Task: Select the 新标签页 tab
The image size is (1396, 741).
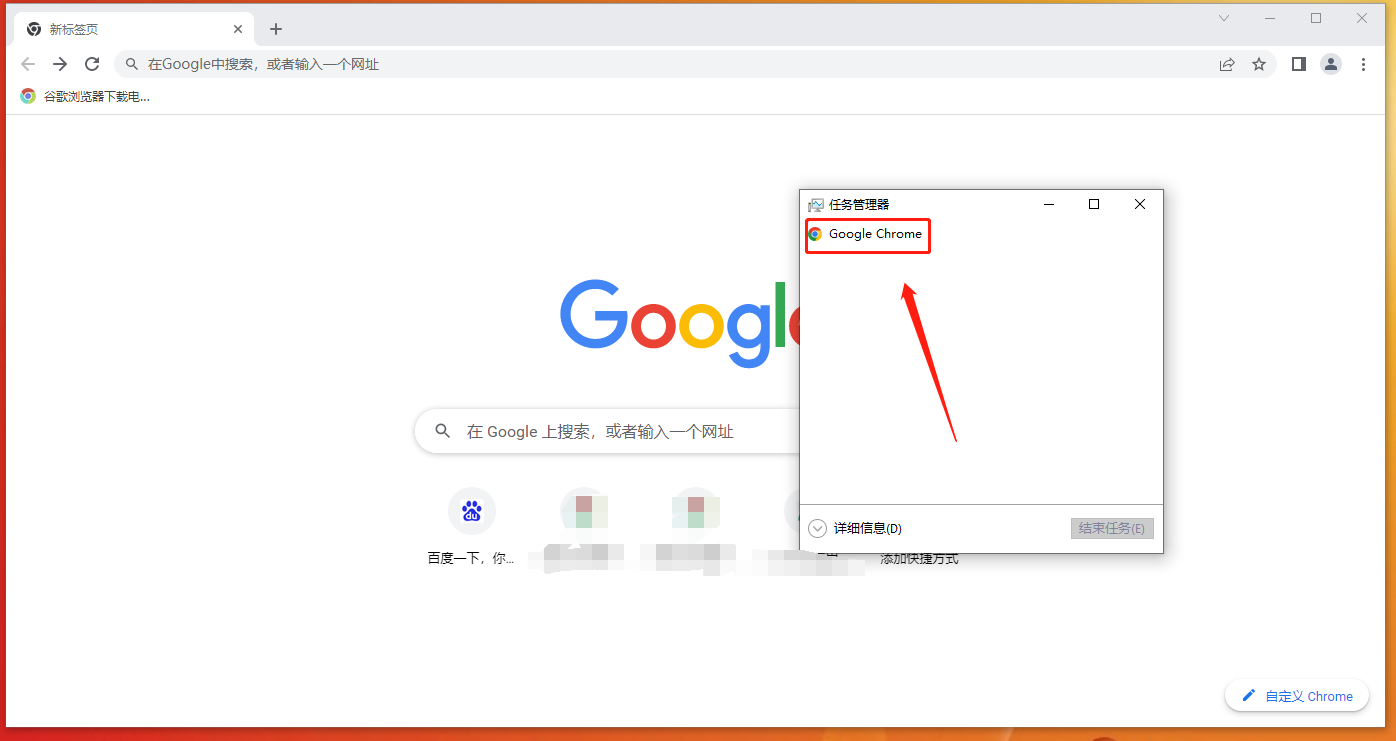Action: [x=134, y=29]
